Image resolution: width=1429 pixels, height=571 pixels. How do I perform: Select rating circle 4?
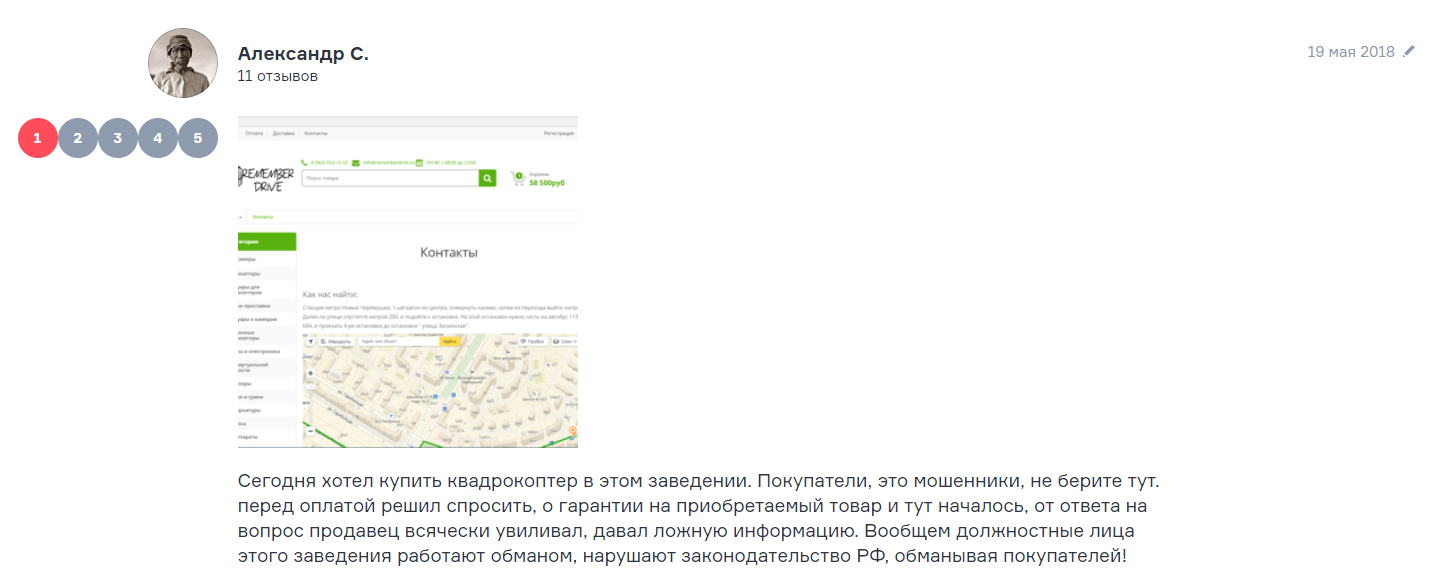(x=158, y=138)
